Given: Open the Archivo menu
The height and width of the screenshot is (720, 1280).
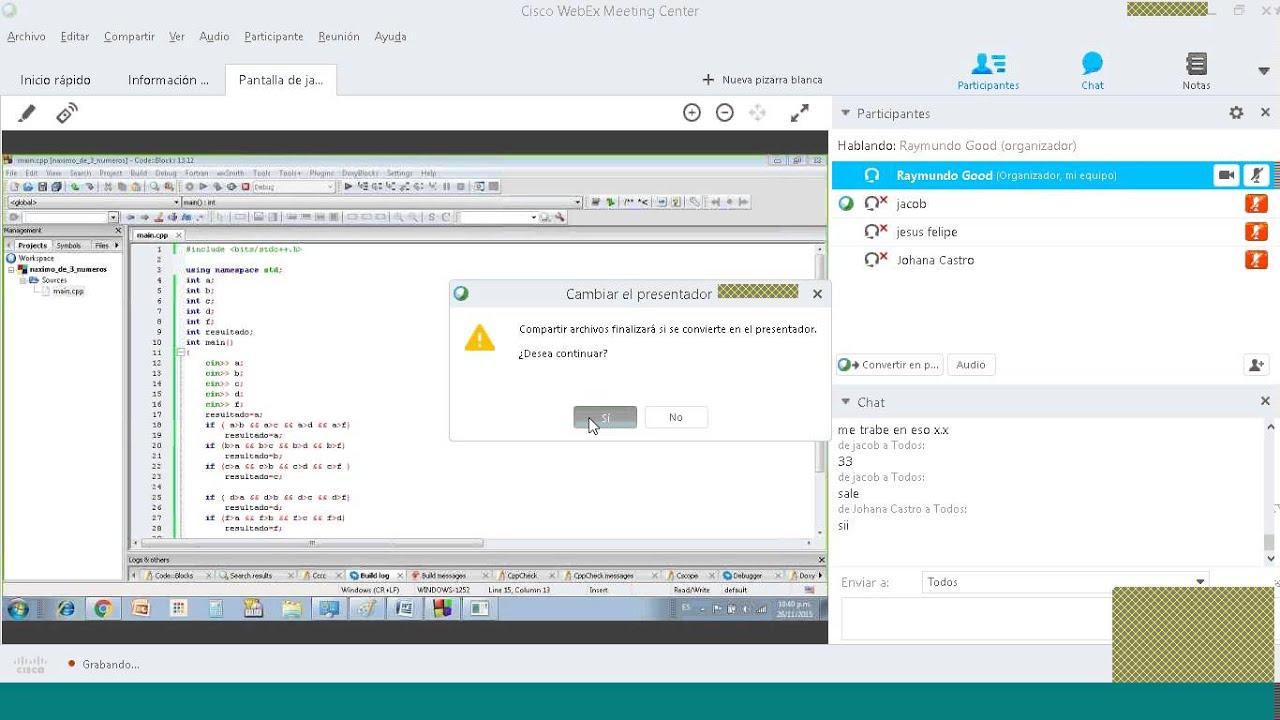Looking at the screenshot, I should (26, 37).
